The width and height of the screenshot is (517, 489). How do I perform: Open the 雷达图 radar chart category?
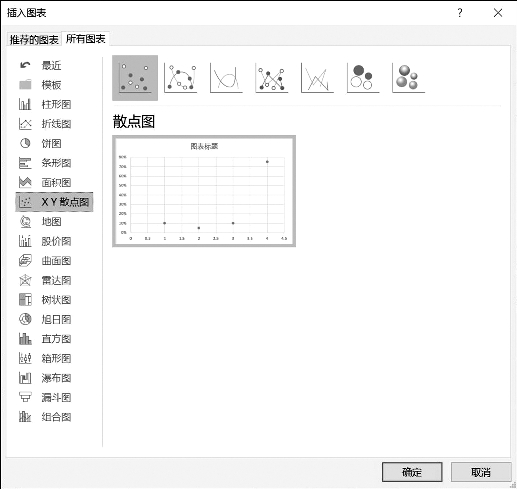click(x=45, y=280)
